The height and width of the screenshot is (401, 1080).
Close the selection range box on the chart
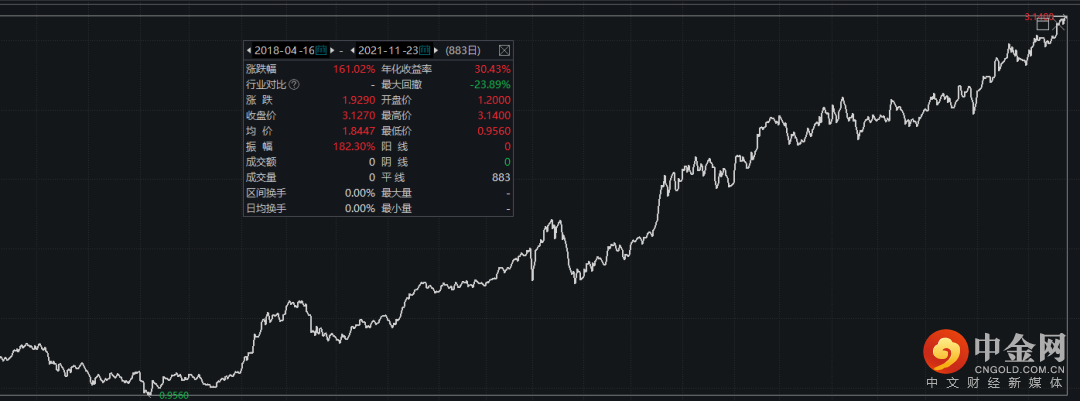[1061, 25]
